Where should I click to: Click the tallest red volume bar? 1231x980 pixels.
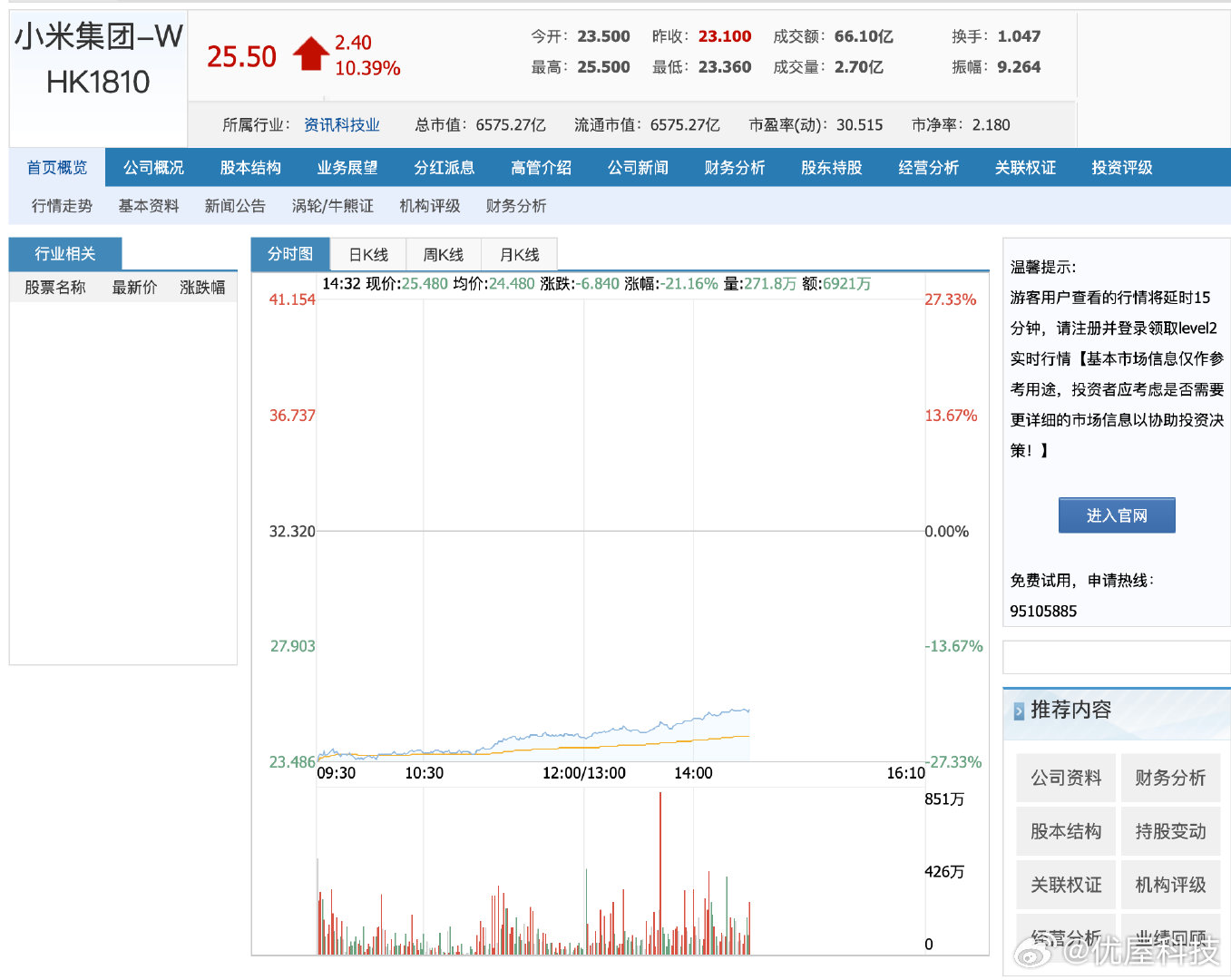(x=660, y=873)
